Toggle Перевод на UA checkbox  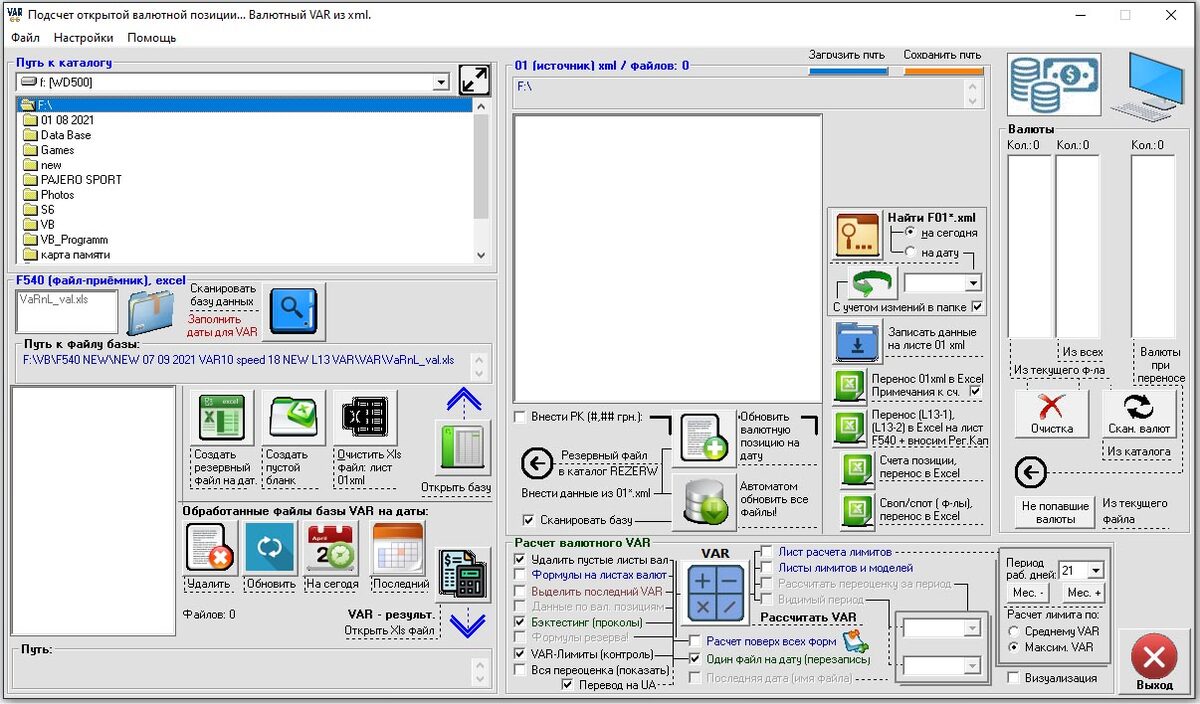click(568, 685)
